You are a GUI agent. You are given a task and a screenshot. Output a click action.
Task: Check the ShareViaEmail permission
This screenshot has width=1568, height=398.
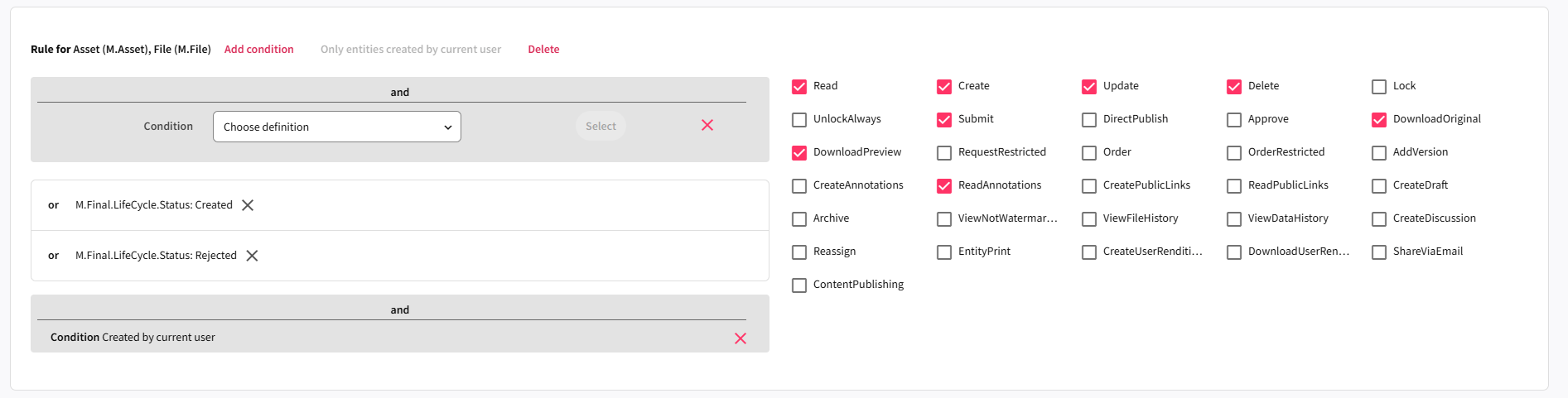pyautogui.click(x=1379, y=252)
